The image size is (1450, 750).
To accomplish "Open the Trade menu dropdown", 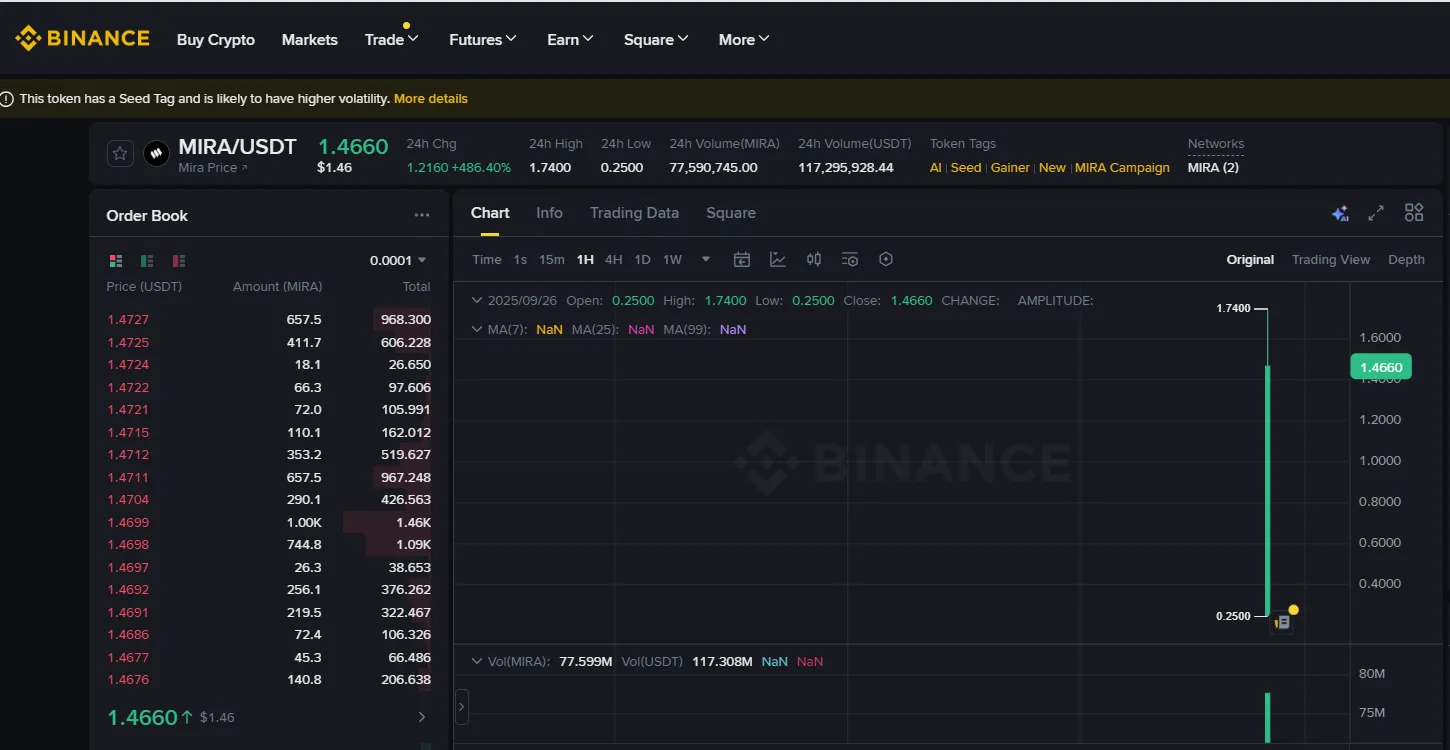I will (391, 40).
